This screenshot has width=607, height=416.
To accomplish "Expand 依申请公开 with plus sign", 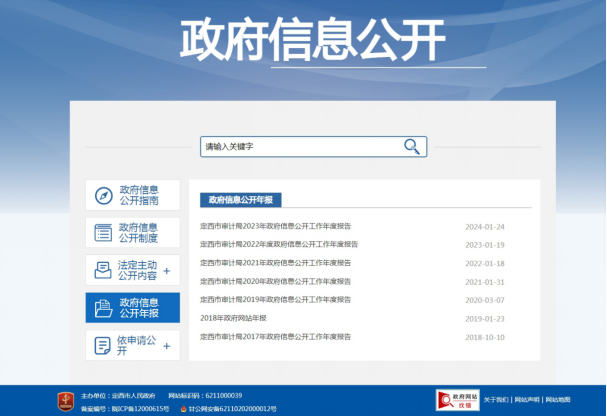I will pos(167,346).
